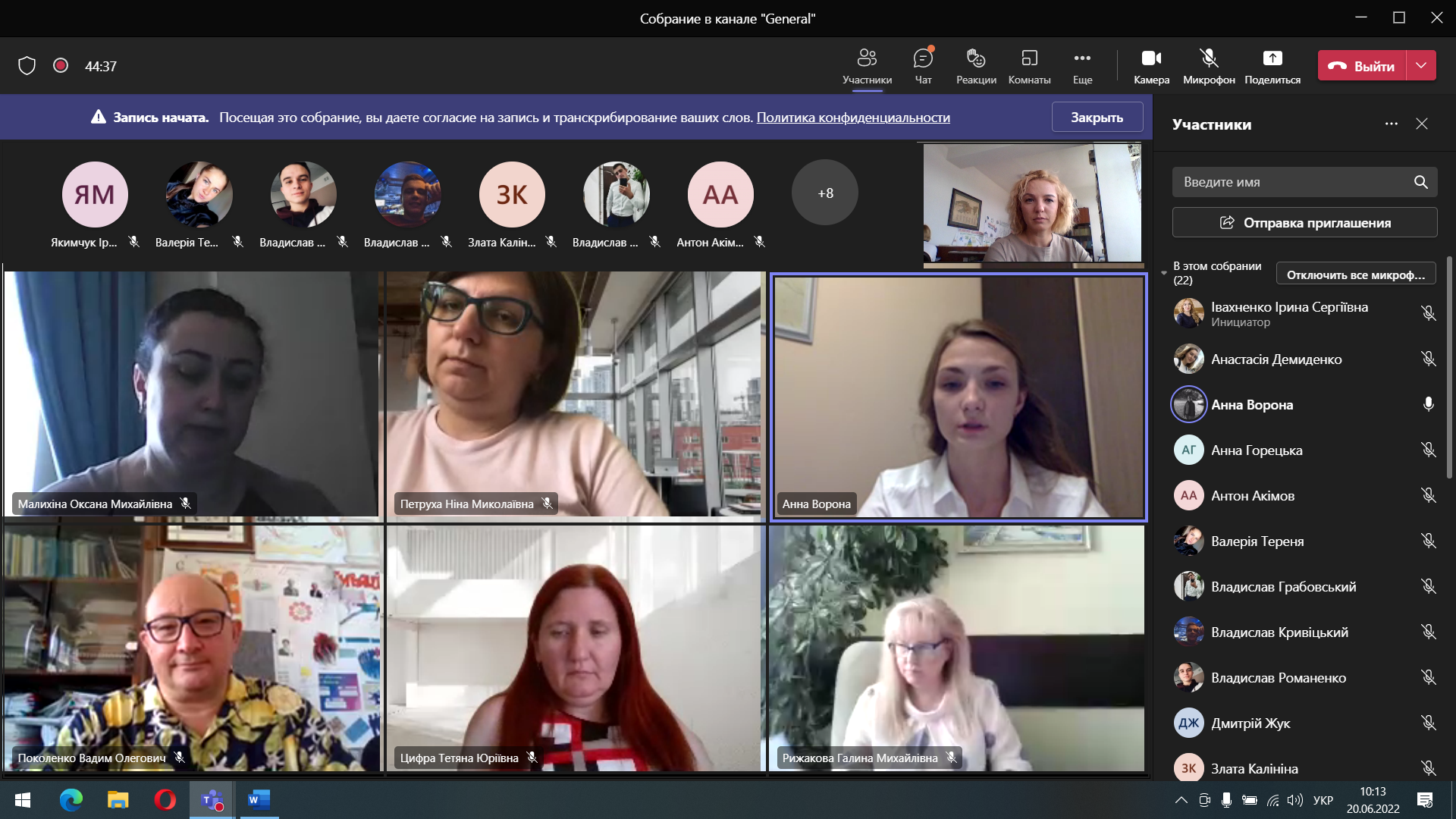Open Word from the taskbar
The height and width of the screenshot is (819, 1456).
pyautogui.click(x=259, y=800)
